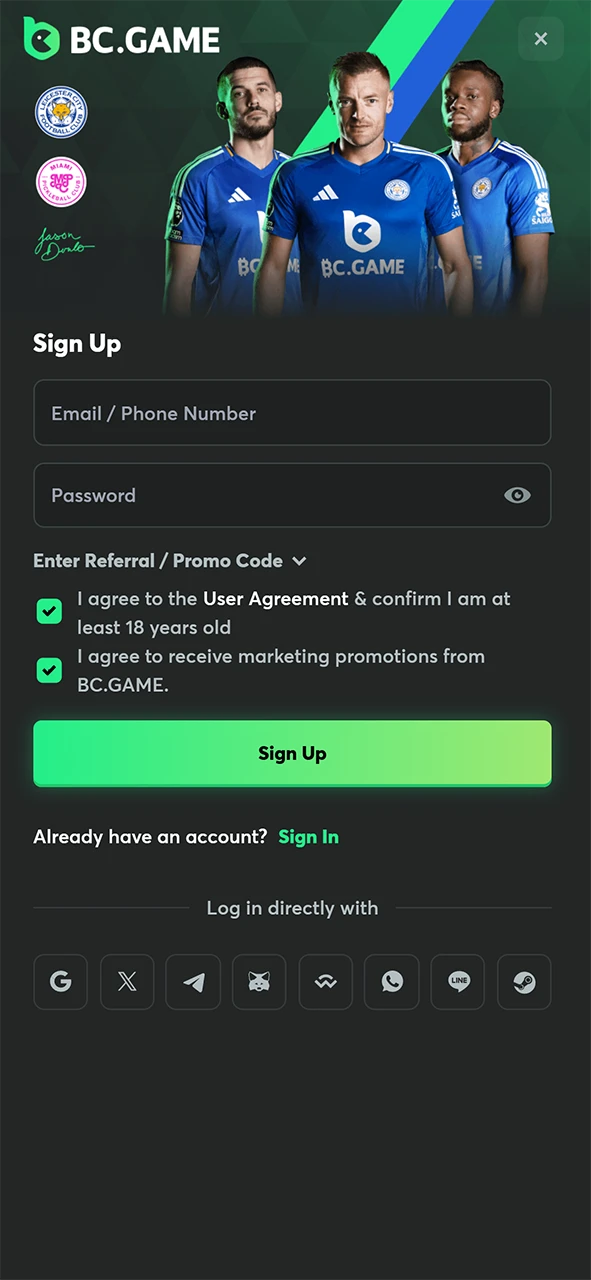Open the Leicester City FC partner badge
Viewport: 591px width, 1280px height.
60,112
